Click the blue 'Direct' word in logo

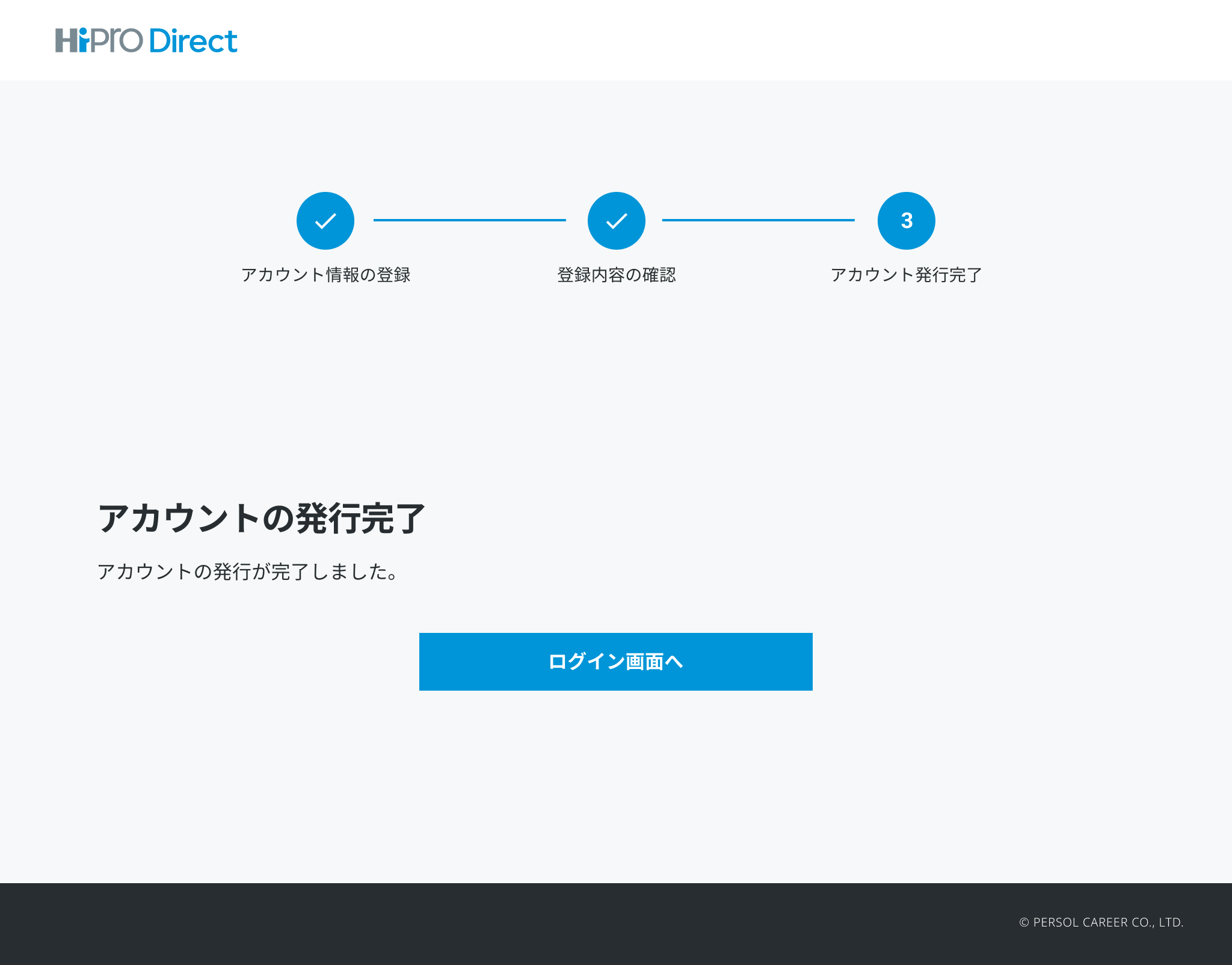193,41
